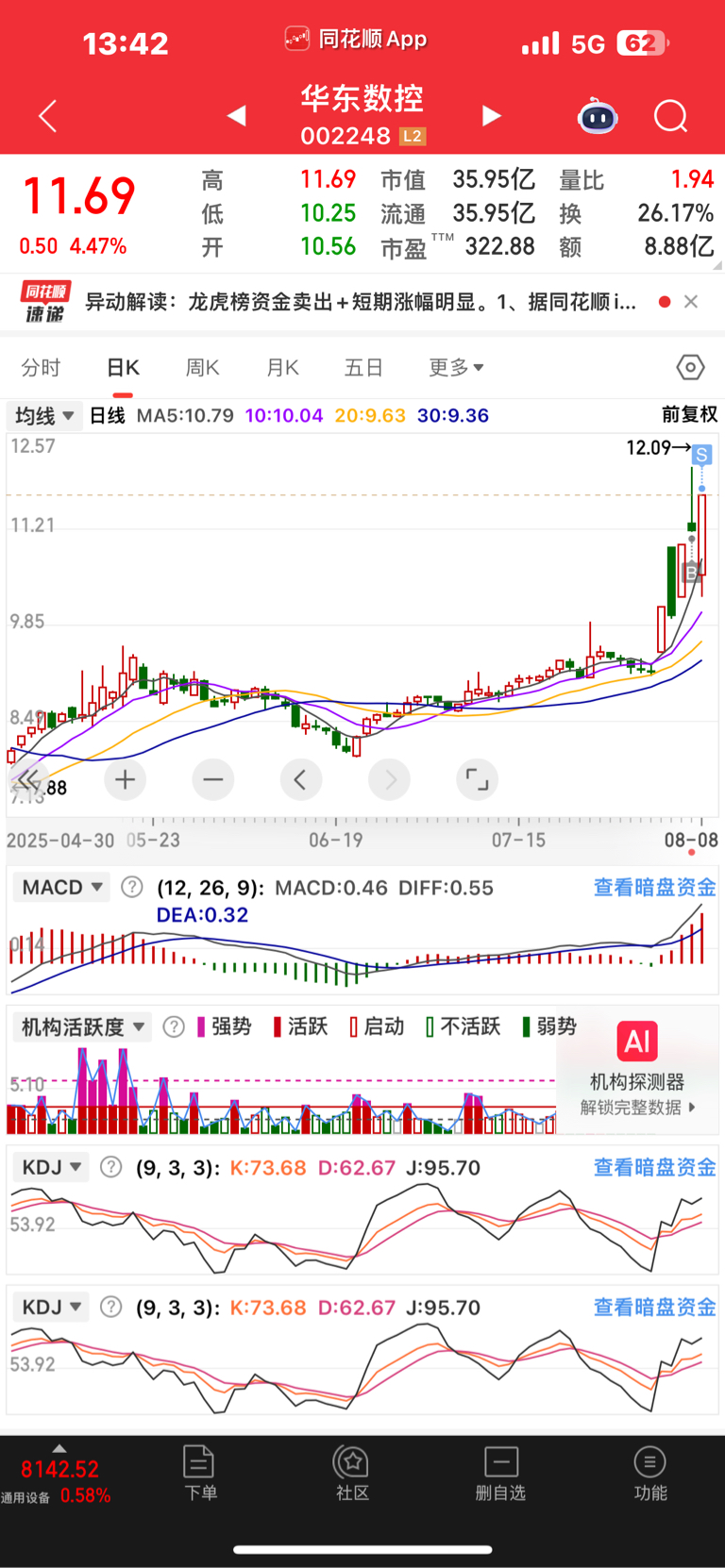Switch to 分时 tab
725x1568 pixels.
click(x=41, y=367)
